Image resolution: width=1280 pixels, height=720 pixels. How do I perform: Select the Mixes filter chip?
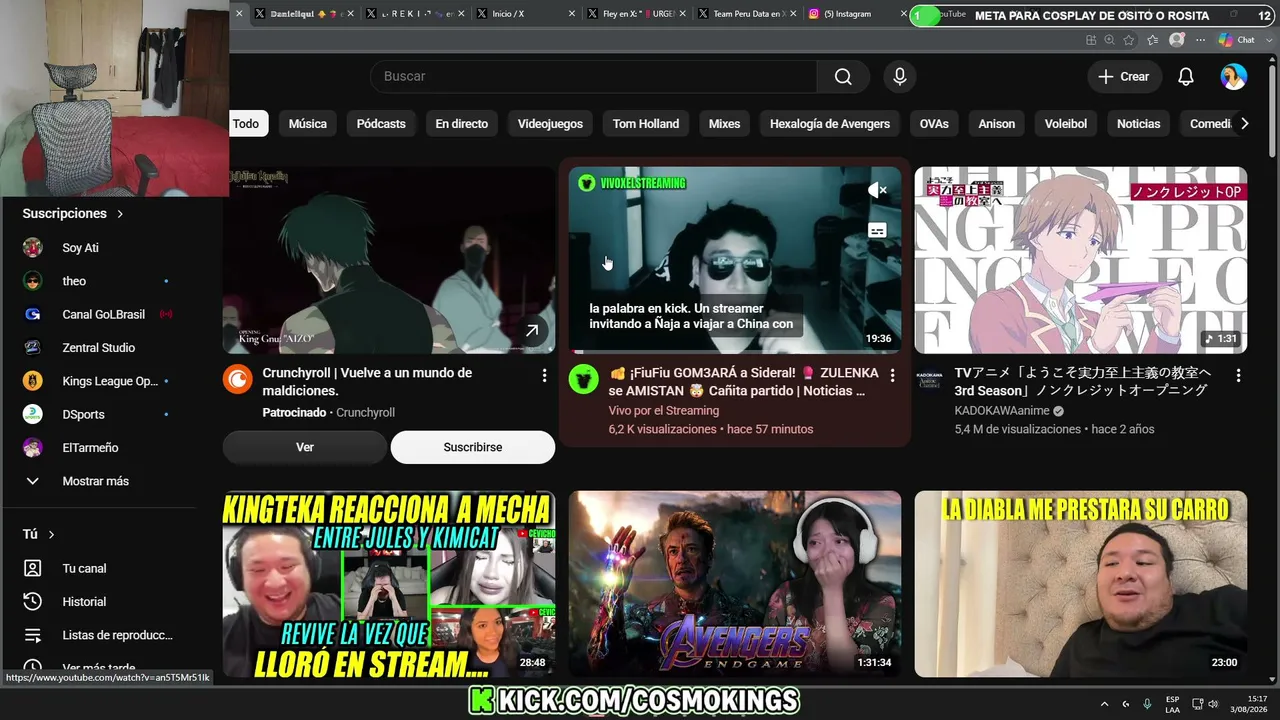click(724, 124)
